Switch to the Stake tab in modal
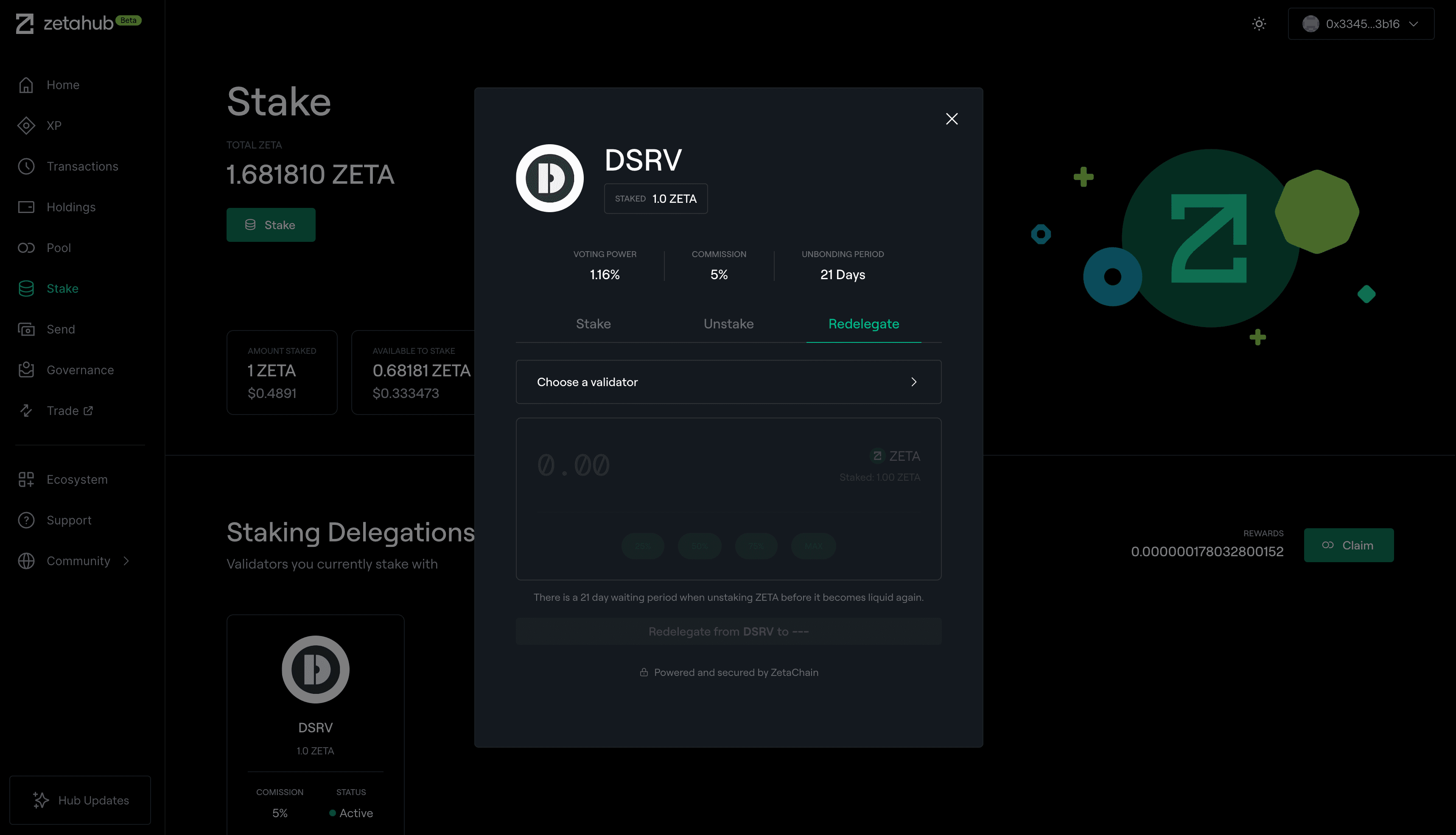The height and width of the screenshot is (835, 1456). click(593, 324)
